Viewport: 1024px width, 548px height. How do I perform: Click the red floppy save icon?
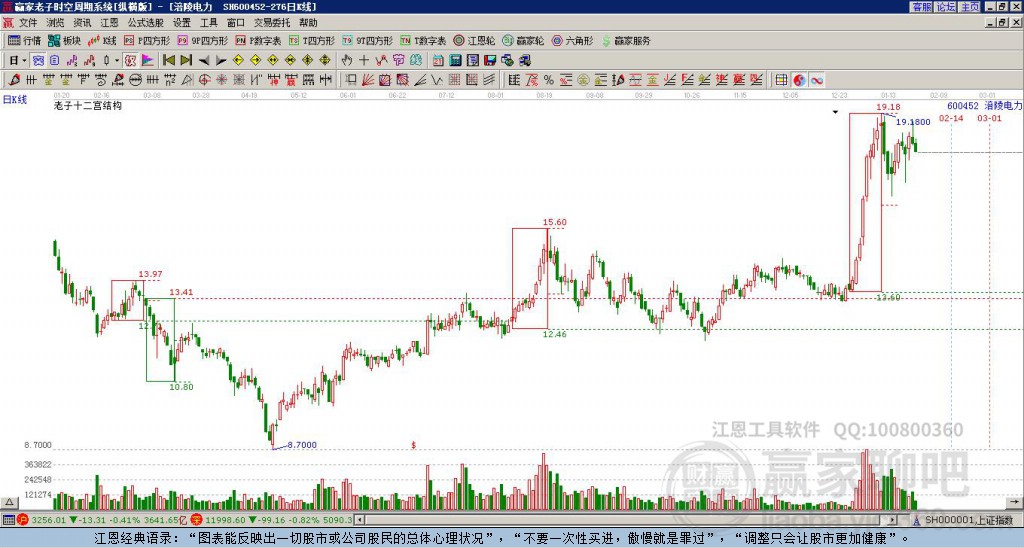click(x=490, y=61)
